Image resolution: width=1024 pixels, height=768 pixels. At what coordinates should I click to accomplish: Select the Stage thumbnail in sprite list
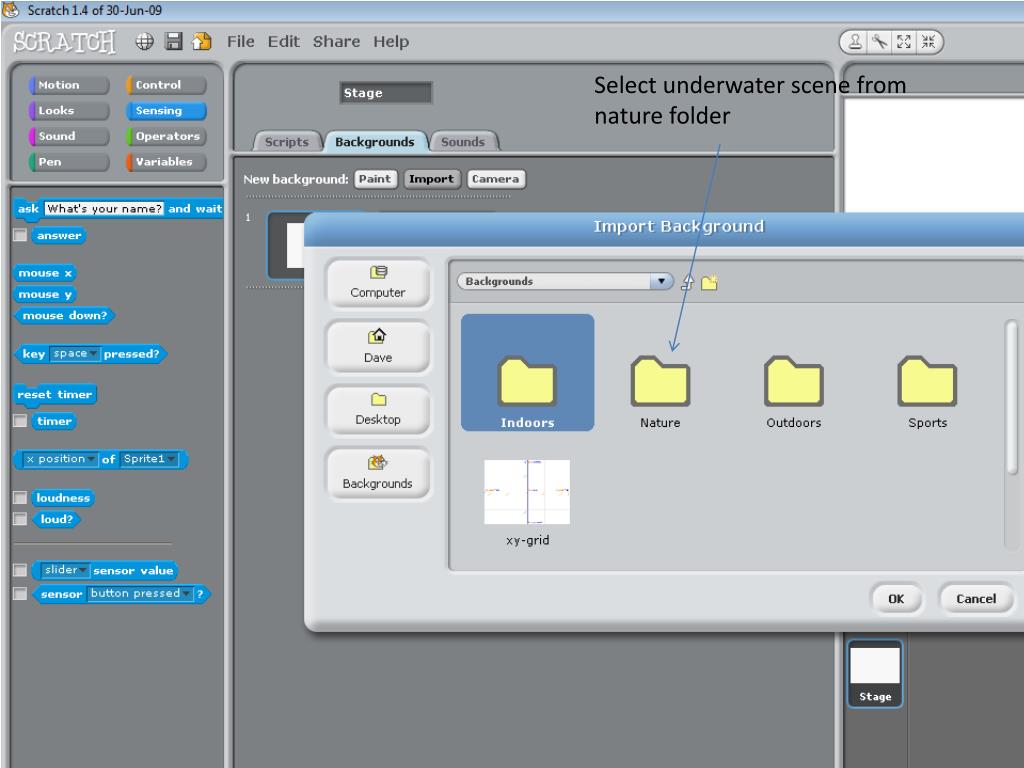pos(875,674)
